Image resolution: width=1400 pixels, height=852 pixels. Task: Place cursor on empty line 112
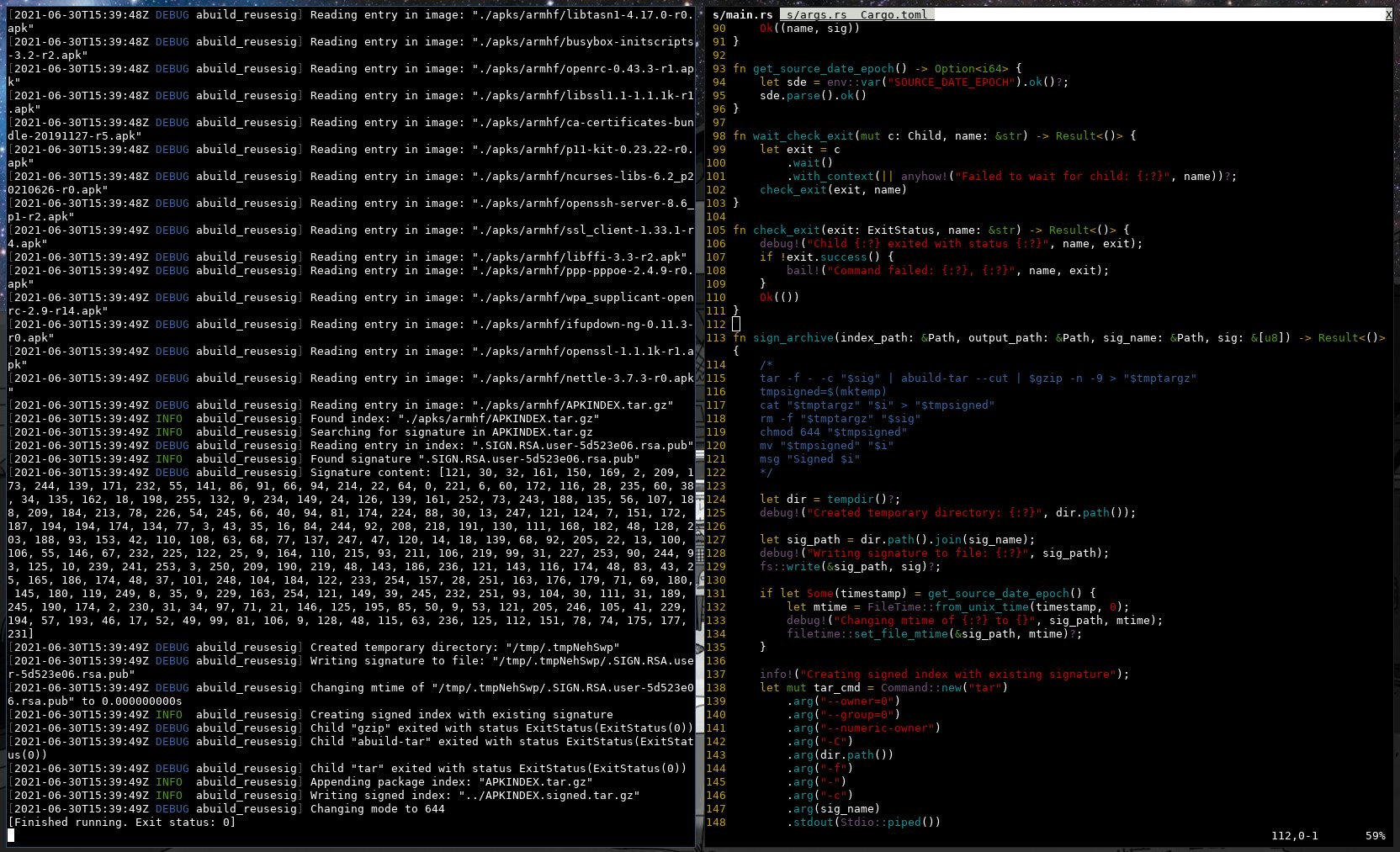[x=736, y=325]
